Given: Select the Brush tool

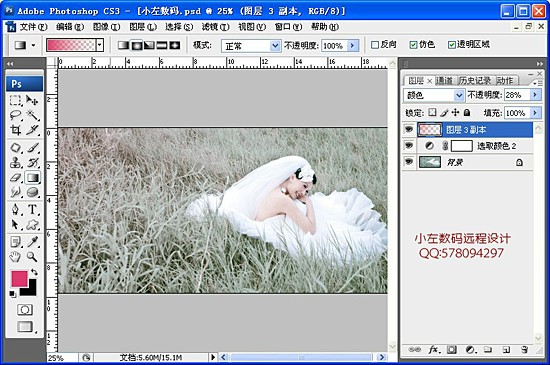Looking at the screenshot, I should [32, 148].
